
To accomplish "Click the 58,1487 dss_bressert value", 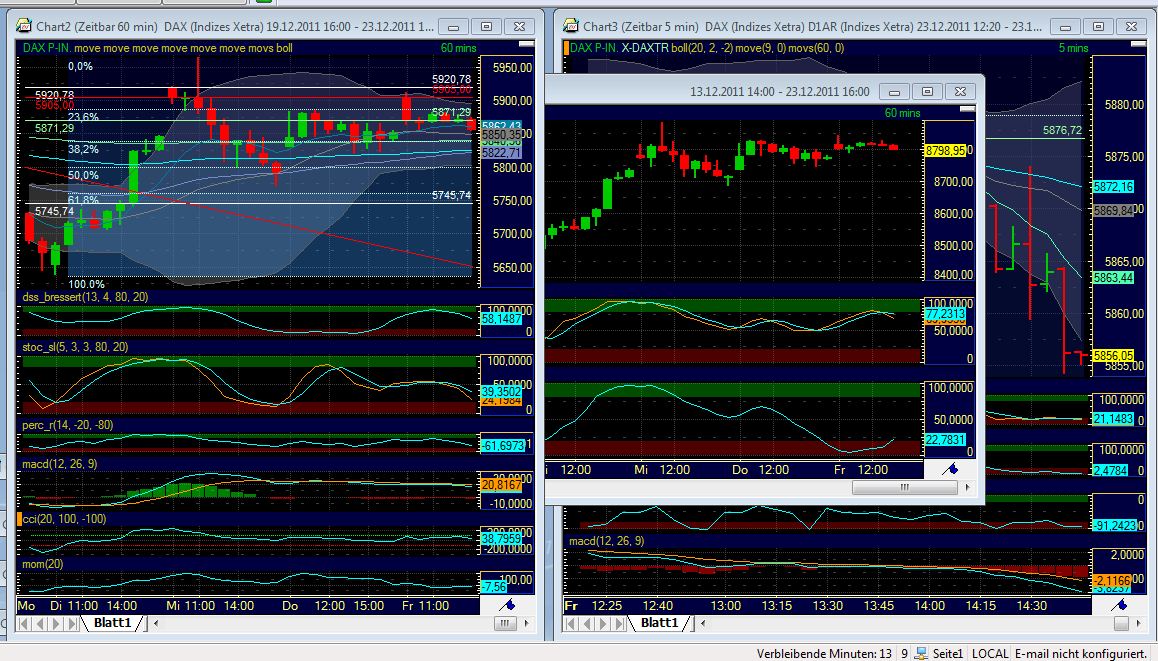I will coord(501,319).
